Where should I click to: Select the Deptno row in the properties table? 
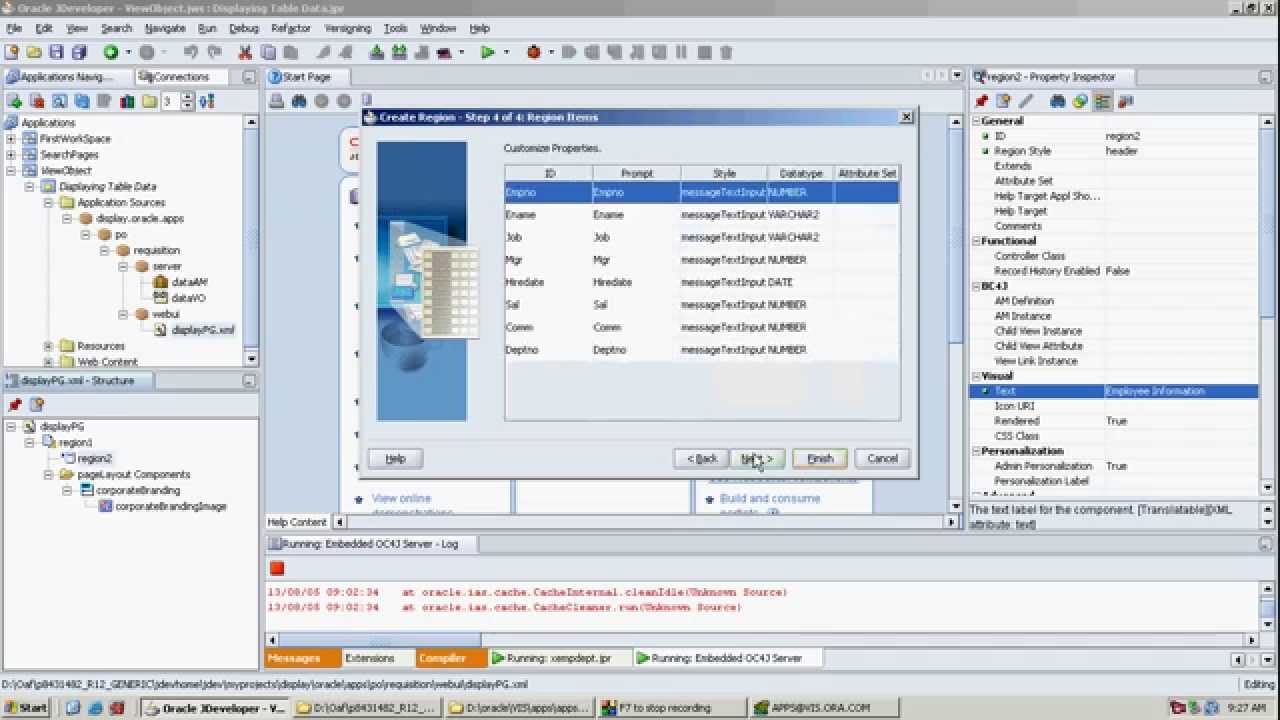702,350
